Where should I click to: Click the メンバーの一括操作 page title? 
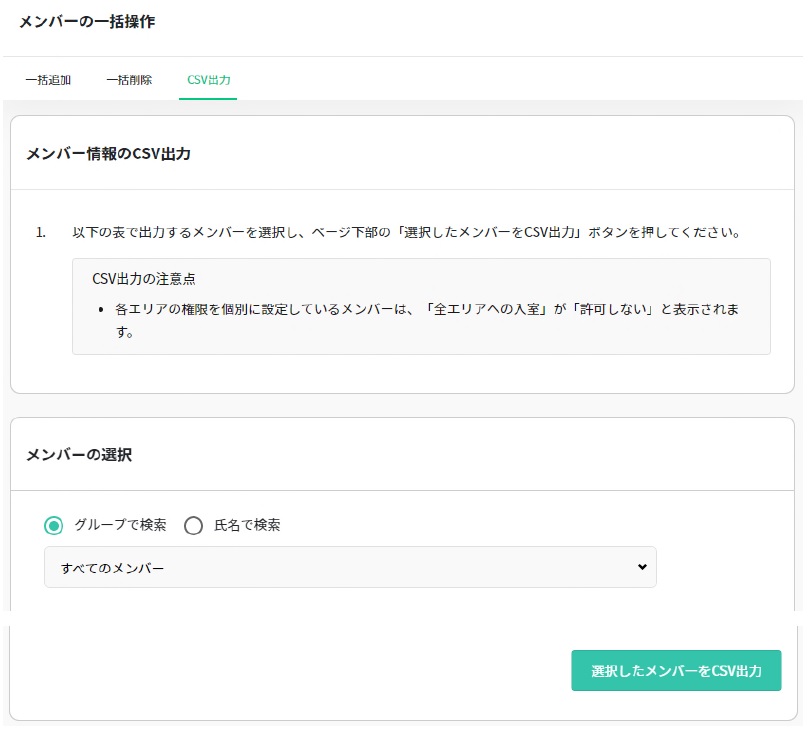tap(87, 21)
